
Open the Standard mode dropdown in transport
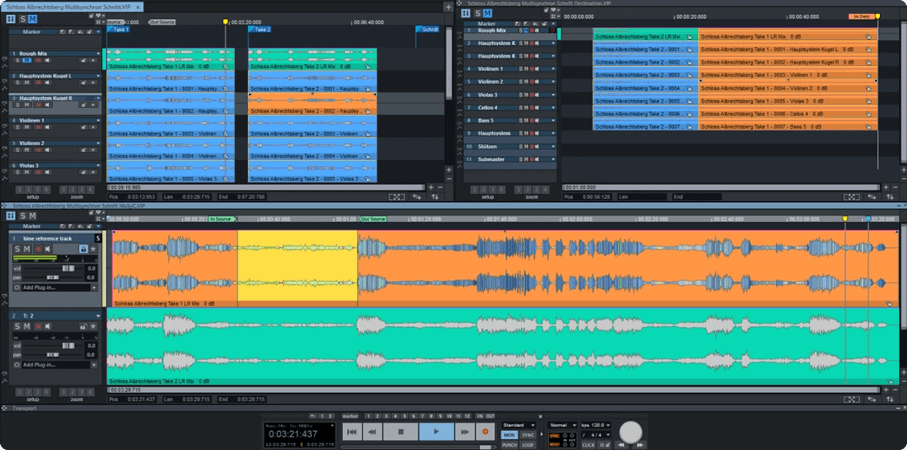[x=518, y=425]
